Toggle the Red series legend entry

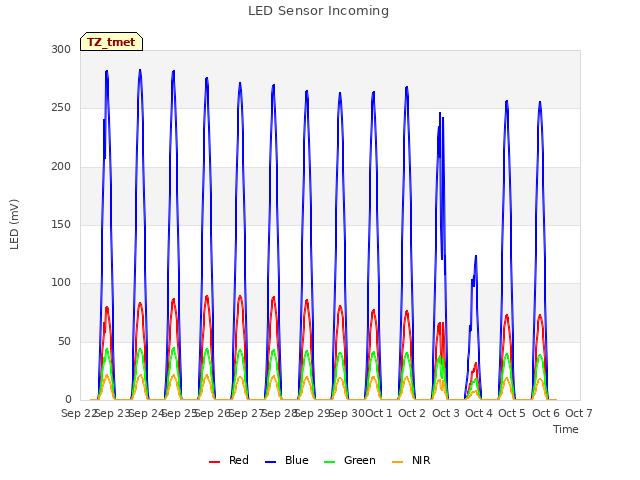[x=229, y=460]
